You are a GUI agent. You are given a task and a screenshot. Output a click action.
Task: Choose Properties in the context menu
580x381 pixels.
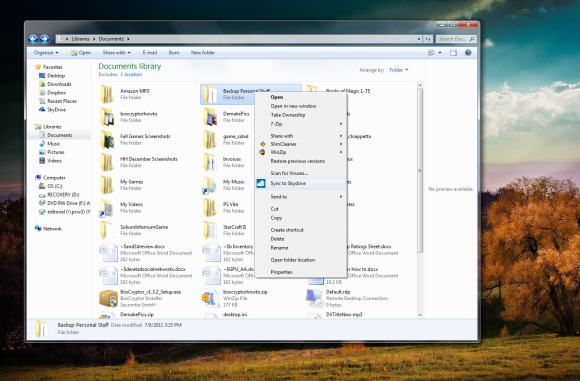coord(301,272)
